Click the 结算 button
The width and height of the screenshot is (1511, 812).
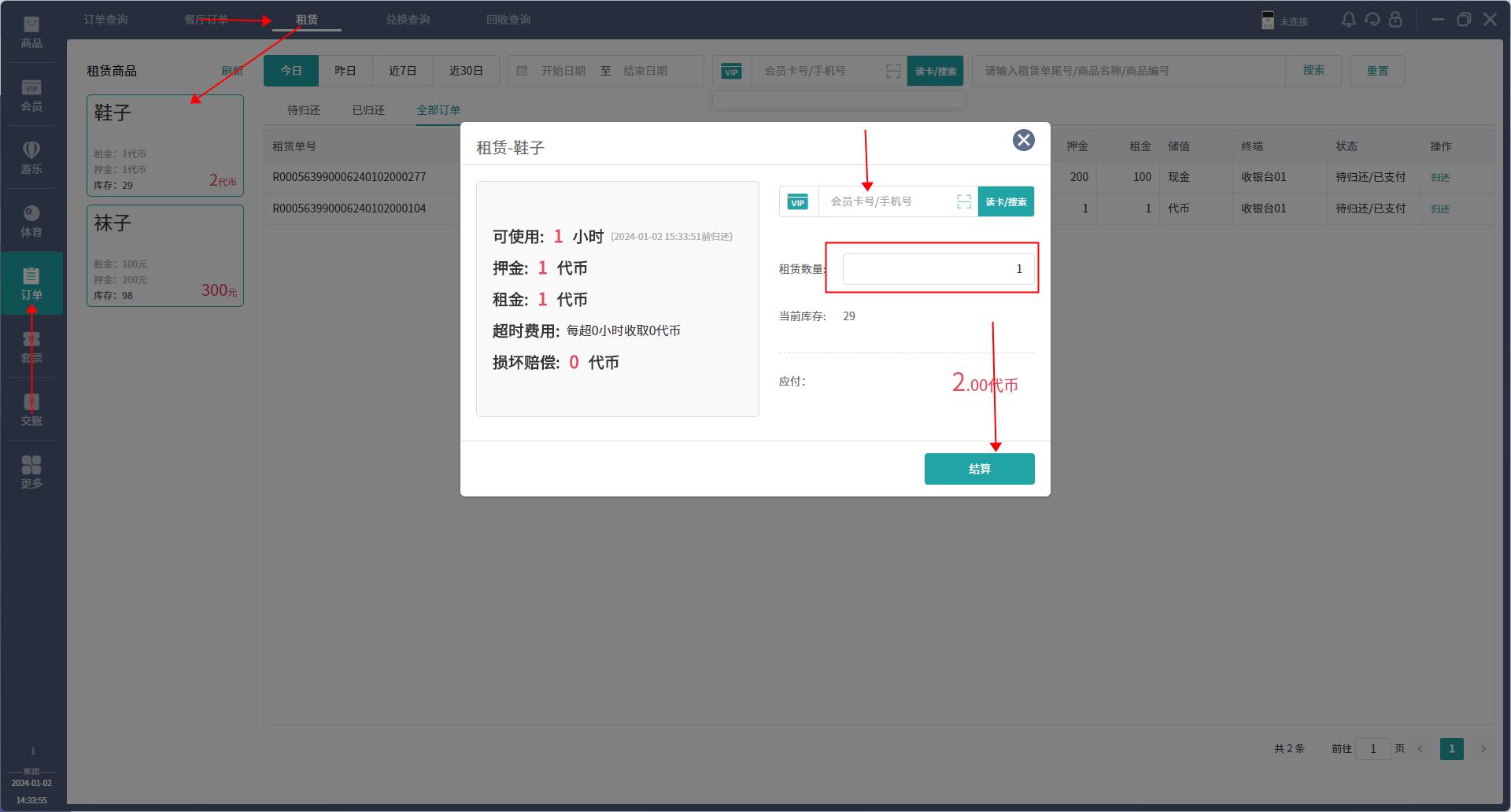[979, 469]
